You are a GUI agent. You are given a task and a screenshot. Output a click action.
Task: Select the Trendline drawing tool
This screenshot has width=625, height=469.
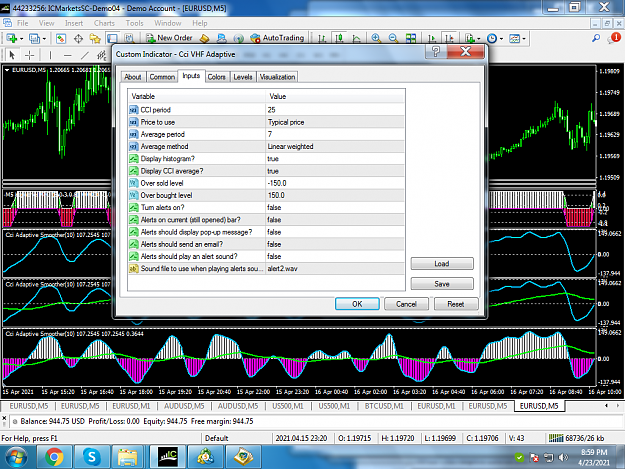click(85, 55)
